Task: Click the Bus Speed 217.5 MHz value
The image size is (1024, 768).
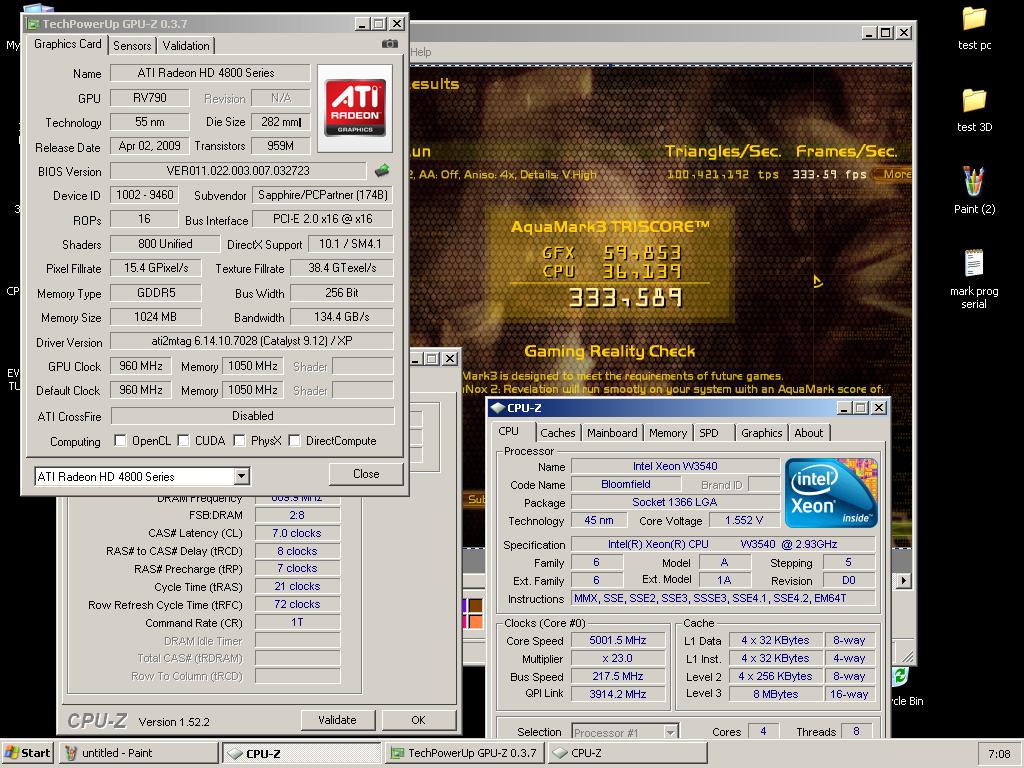Action: (x=618, y=677)
